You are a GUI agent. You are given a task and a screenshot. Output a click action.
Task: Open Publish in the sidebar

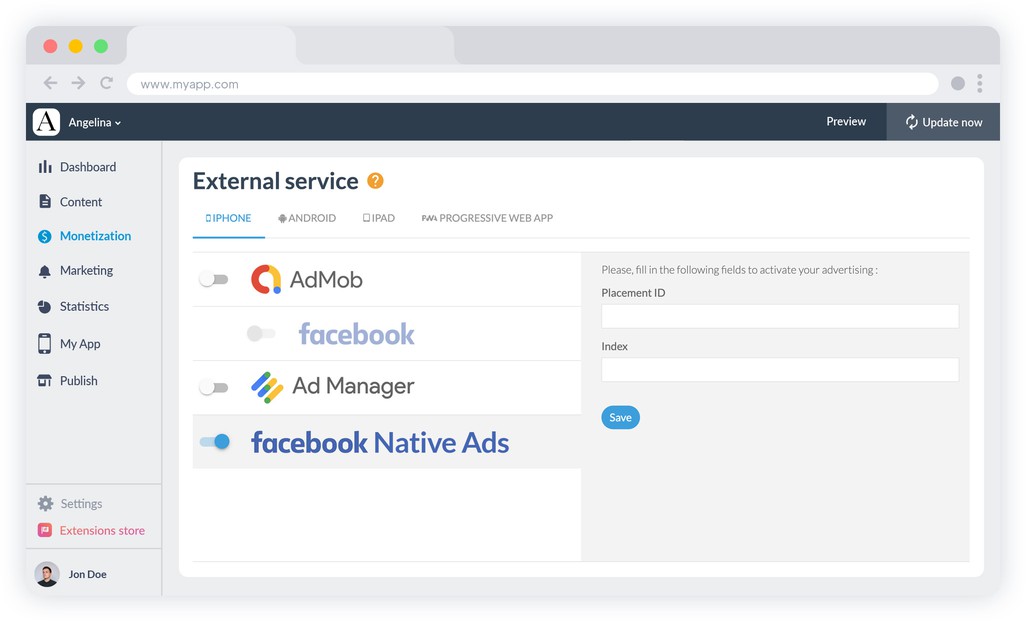tap(79, 380)
